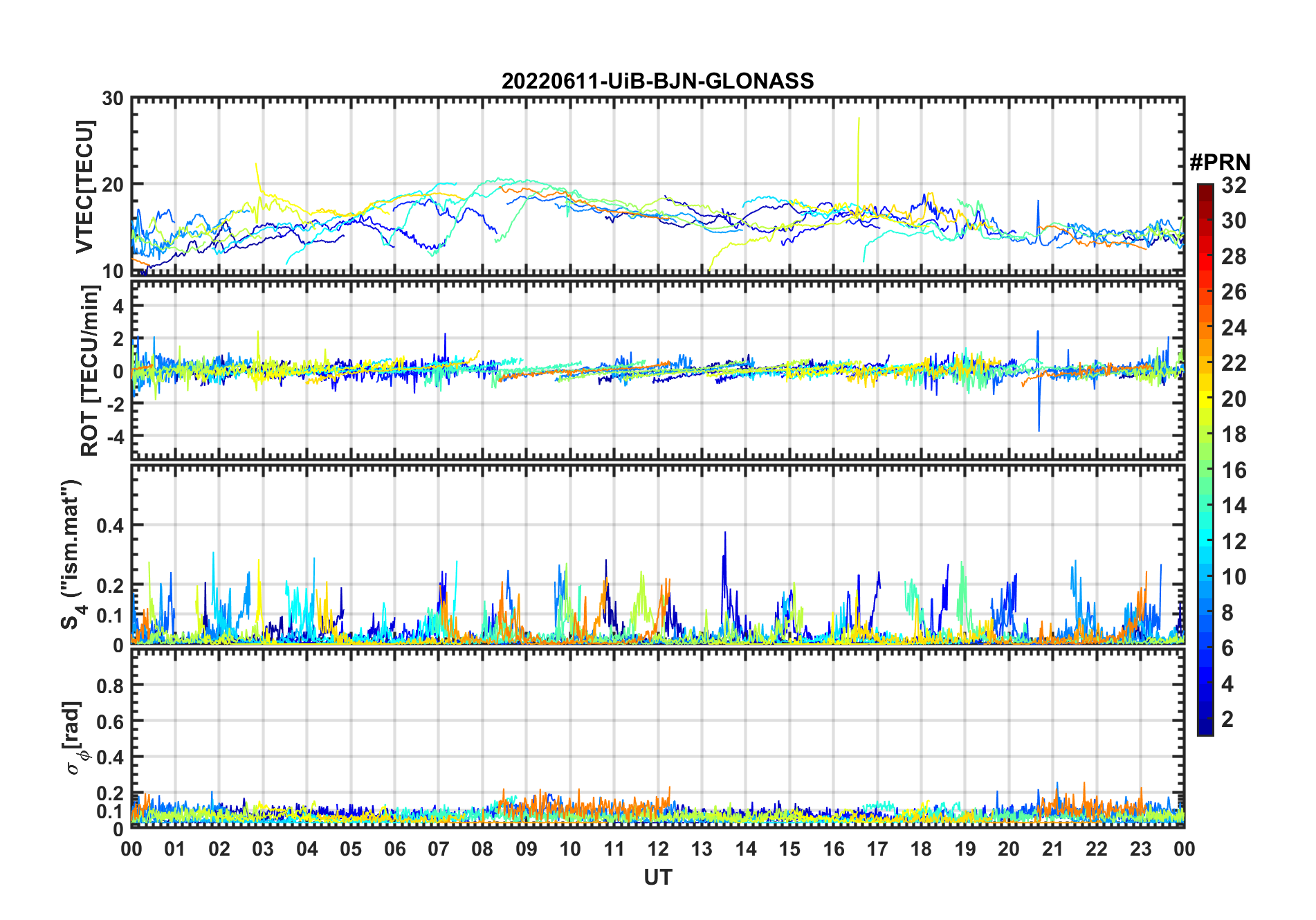Select the sigma-phi [rad] y-axis label

[73, 738]
